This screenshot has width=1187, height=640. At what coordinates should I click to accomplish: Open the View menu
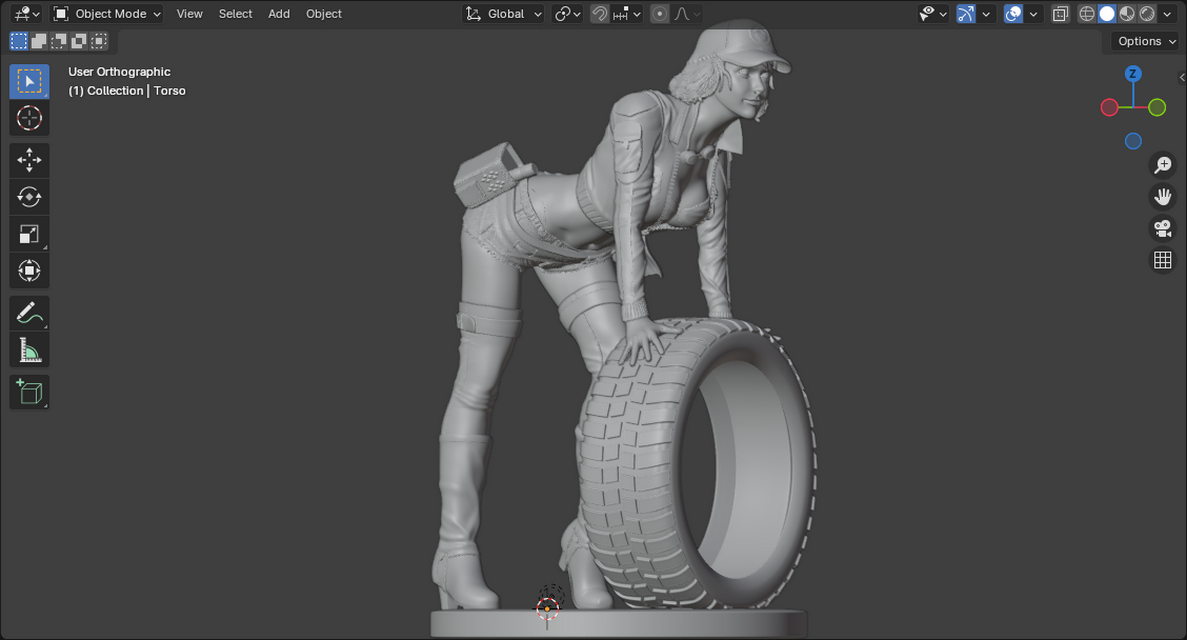pos(189,14)
